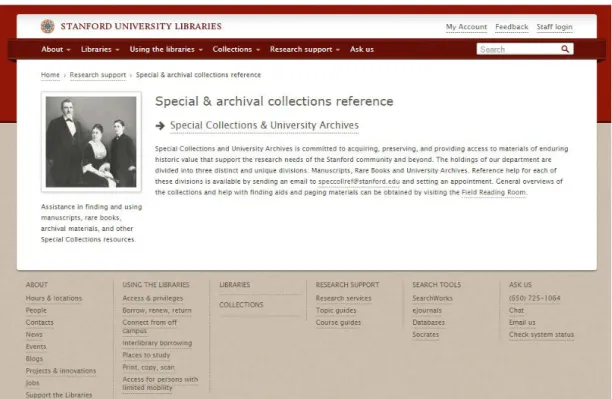Go to Events footer link

(36, 347)
